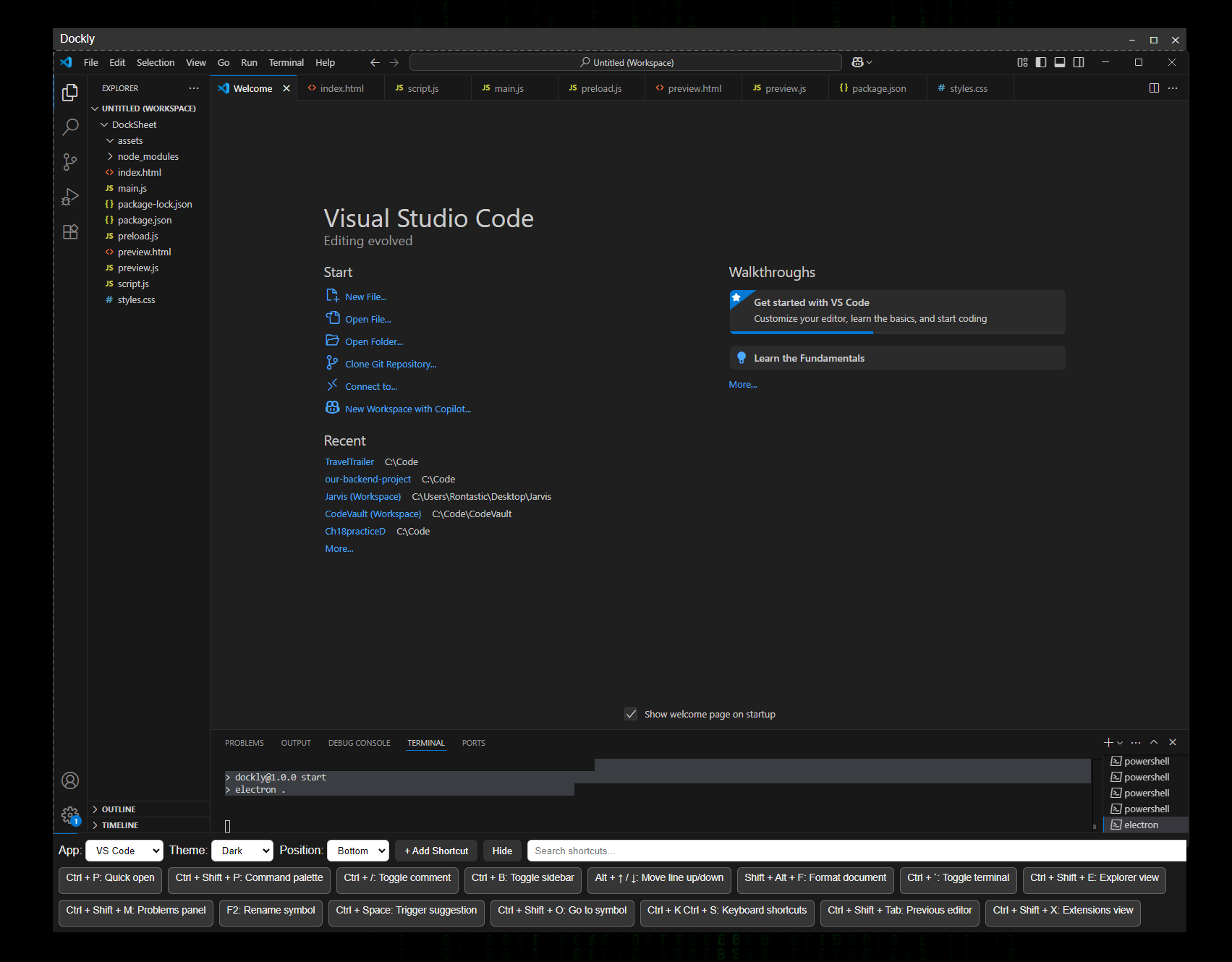This screenshot has height=962, width=1232.
Task: Toggle the Primary Side Bar visibility icon
Action: click(1041, 62)
